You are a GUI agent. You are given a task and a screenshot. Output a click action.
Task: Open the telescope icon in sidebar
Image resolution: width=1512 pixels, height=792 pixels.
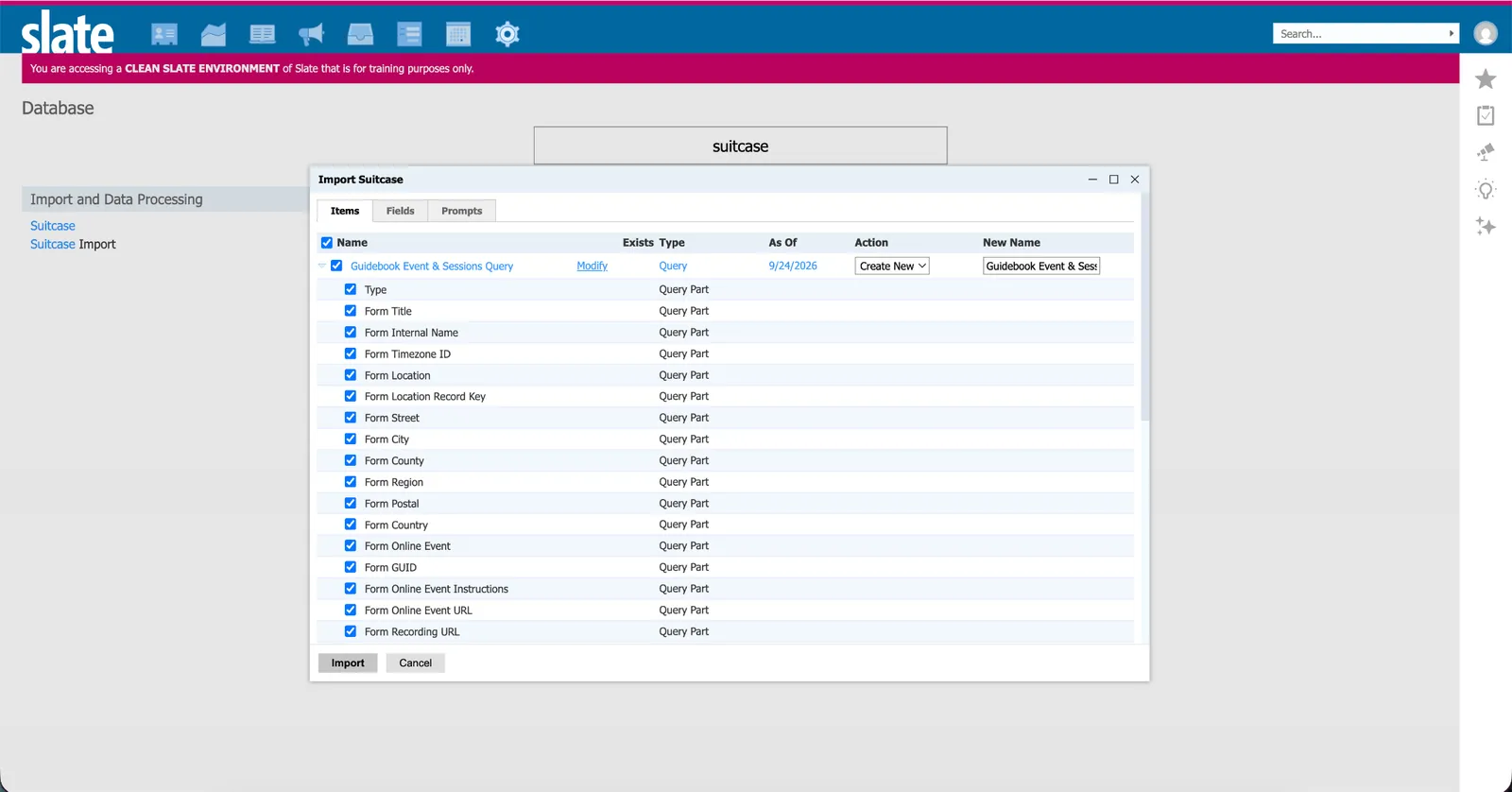pos(1486,152)
